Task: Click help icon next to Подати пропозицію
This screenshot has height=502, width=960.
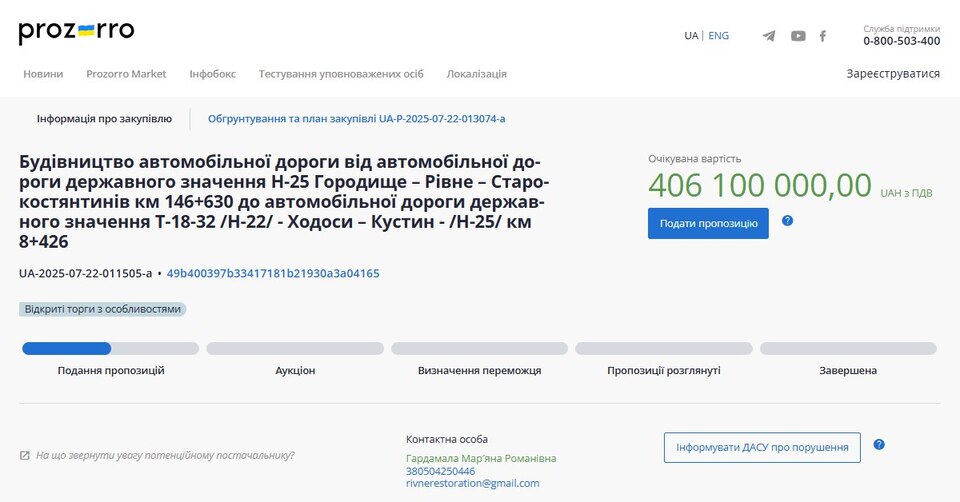Action: point(787,221)
